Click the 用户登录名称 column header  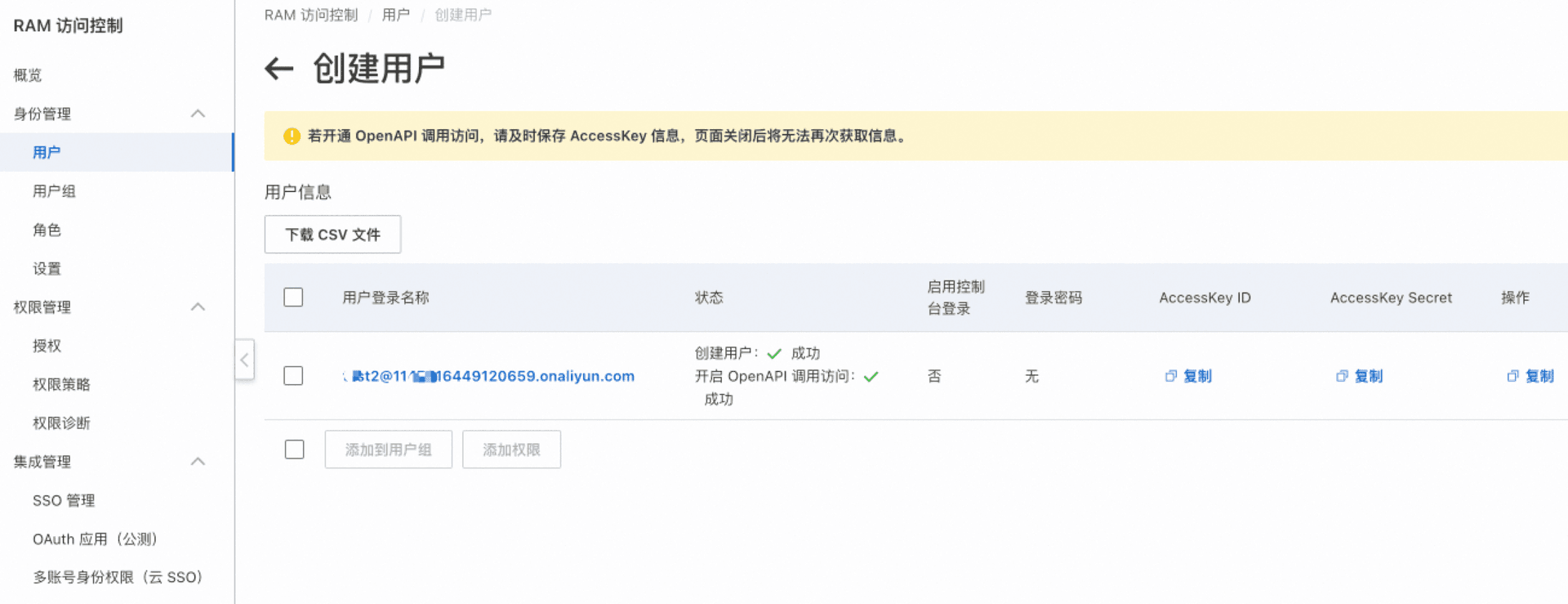385,298
